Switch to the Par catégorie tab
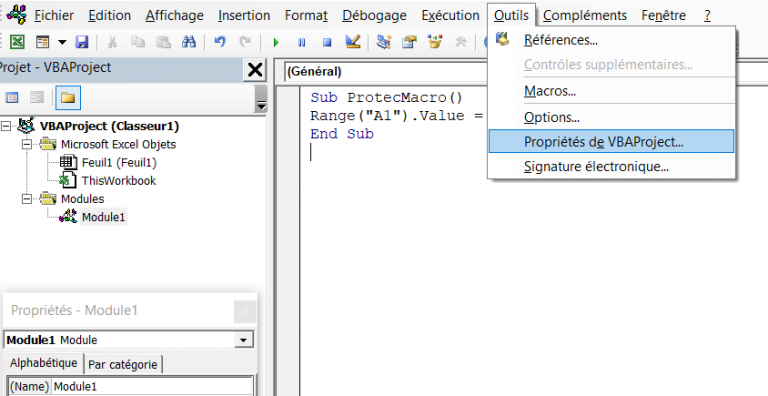 pyautogui.click(x=123, y=365)
